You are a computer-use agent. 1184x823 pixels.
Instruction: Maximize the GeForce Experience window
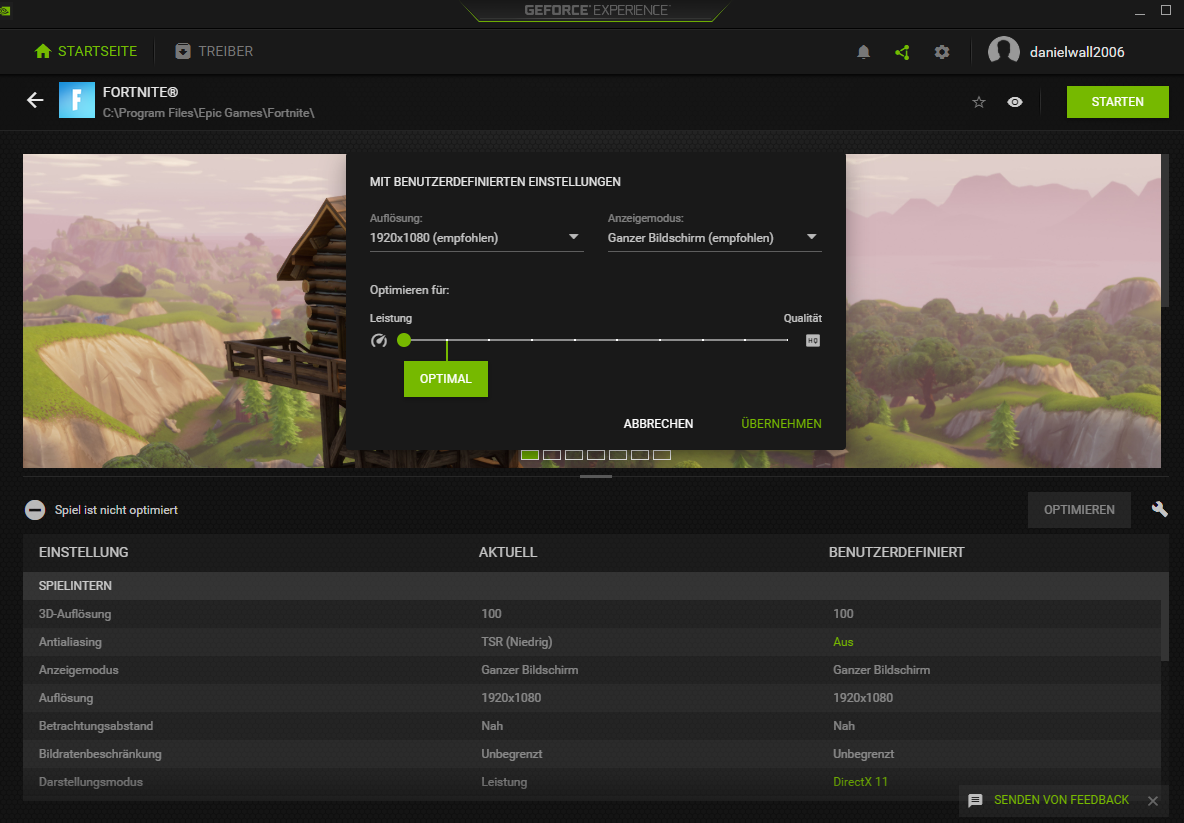click(1166, 11)
